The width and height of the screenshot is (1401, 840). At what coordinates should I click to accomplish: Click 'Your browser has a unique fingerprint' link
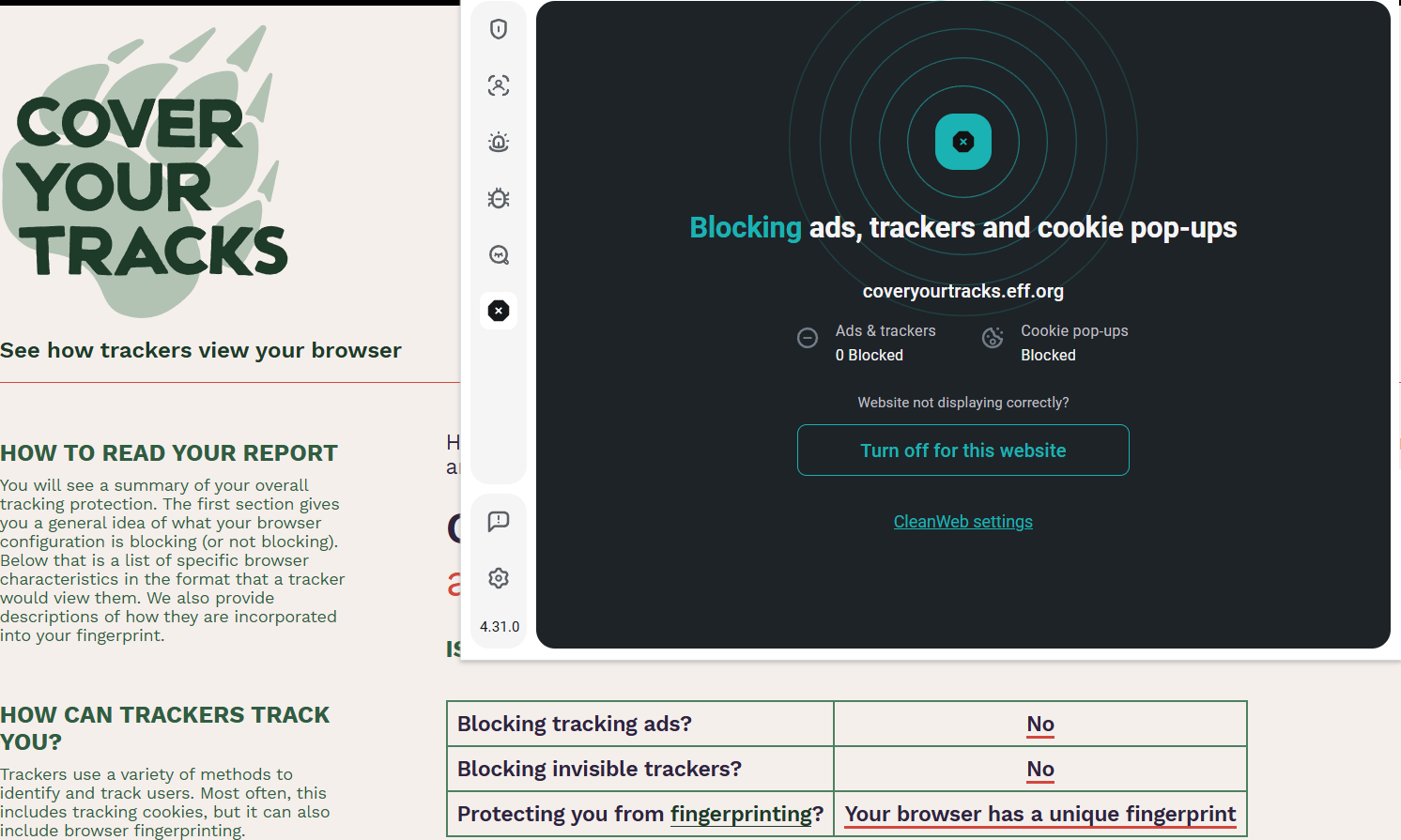coord(1040,815)
